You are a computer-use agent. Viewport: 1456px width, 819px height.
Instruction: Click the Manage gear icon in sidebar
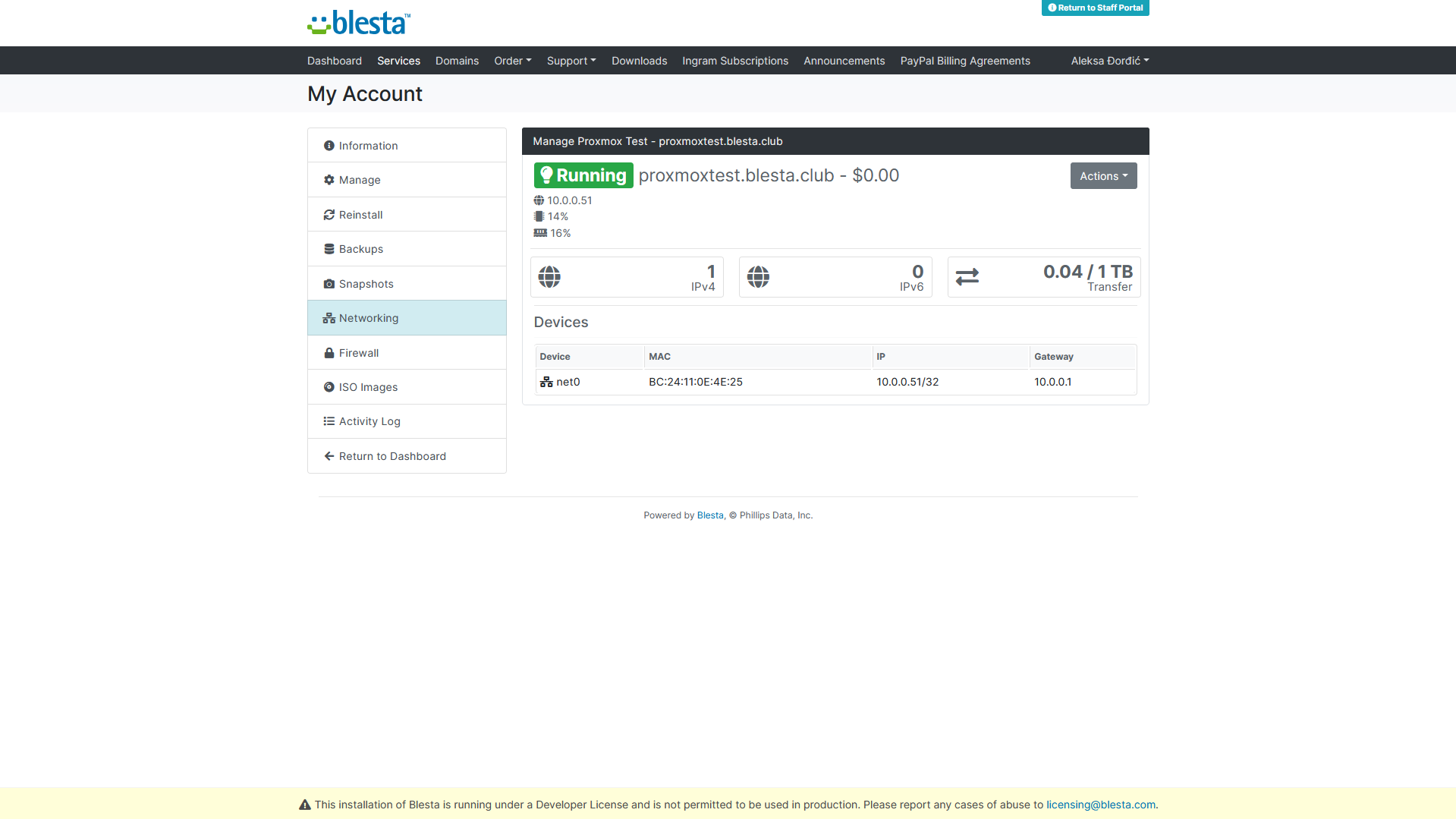(x=329, y=180)
